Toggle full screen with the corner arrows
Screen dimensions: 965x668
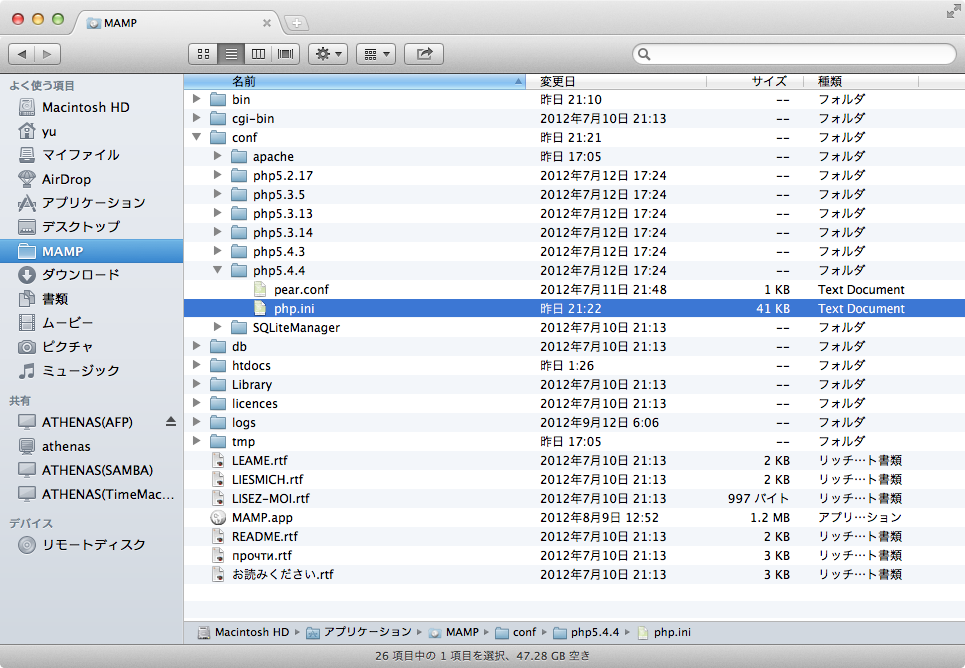[x=953, y=11]
